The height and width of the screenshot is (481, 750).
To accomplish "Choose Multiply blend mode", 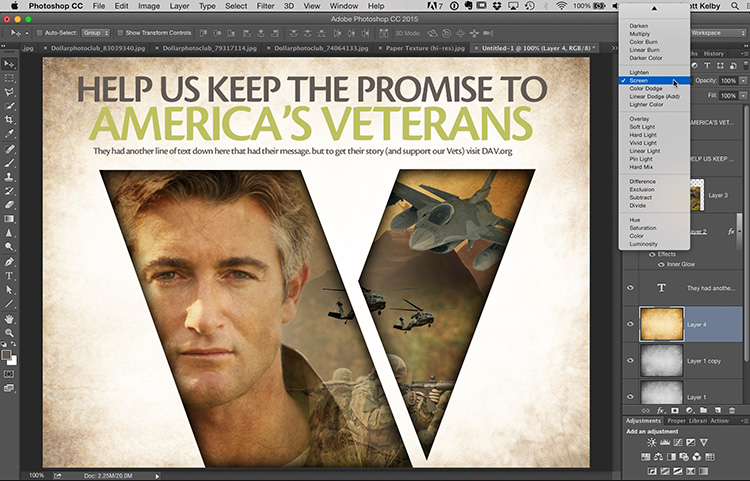I will coord(640,33).
